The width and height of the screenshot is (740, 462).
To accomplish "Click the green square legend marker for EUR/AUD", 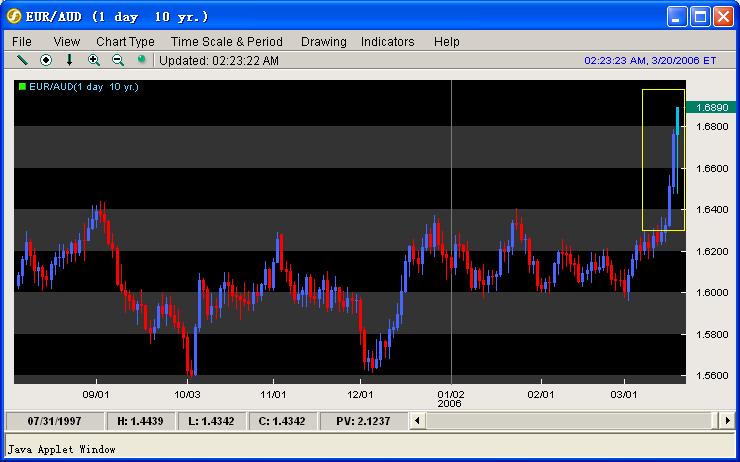I will click(22, 86).
